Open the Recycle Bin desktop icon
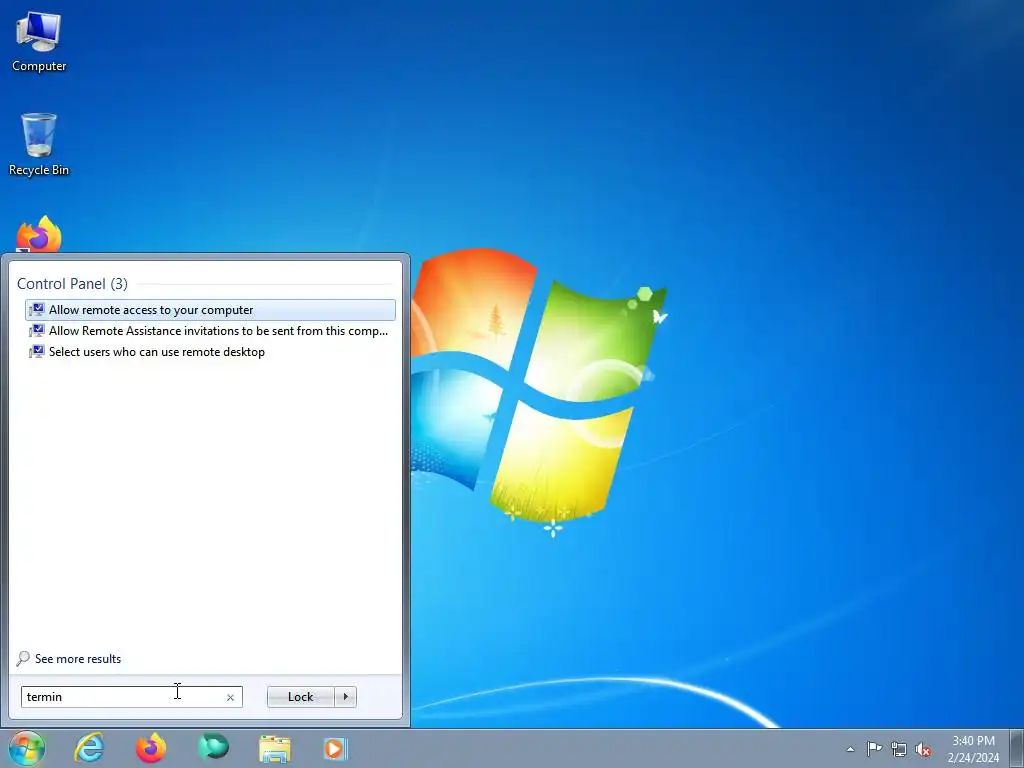Viewport: 1024px width, 768px height. 39,144
